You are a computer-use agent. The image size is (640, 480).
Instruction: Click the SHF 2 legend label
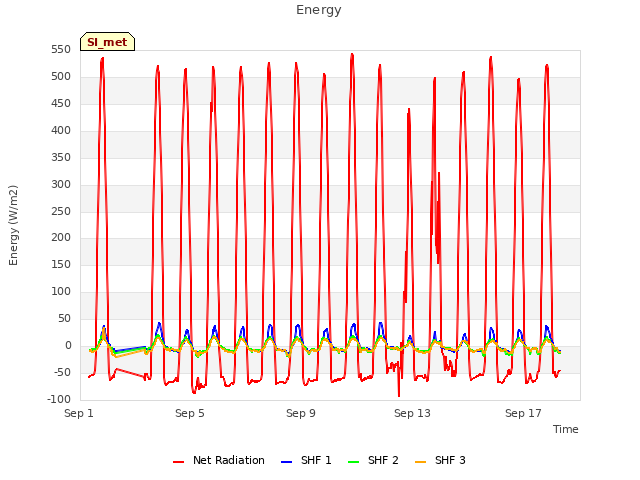383,460
